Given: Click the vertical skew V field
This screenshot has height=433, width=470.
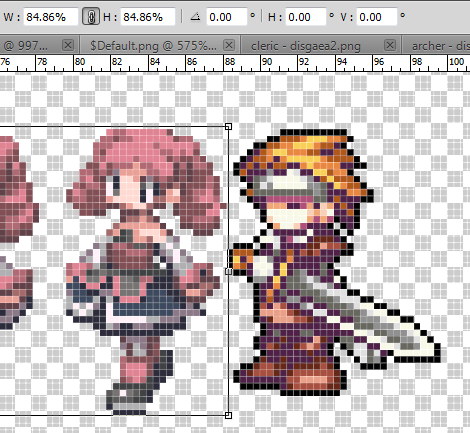Looking at the screenshot, I should click(377, 17).
